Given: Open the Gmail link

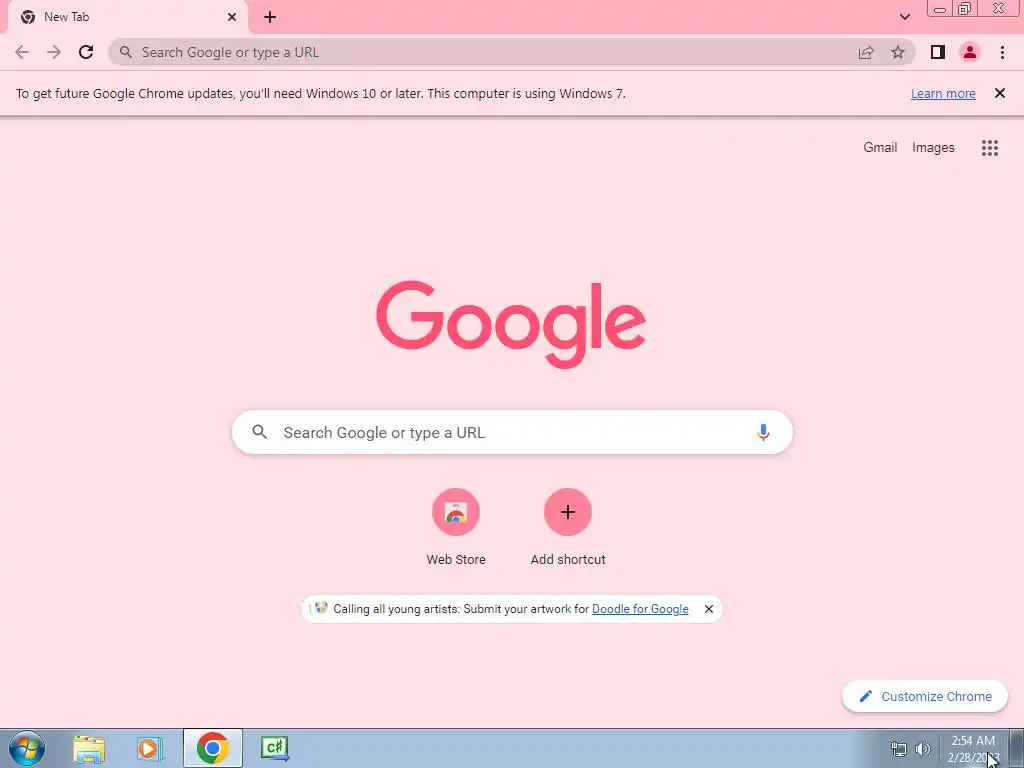Looking at the screenshot, I should coord(880,148).
